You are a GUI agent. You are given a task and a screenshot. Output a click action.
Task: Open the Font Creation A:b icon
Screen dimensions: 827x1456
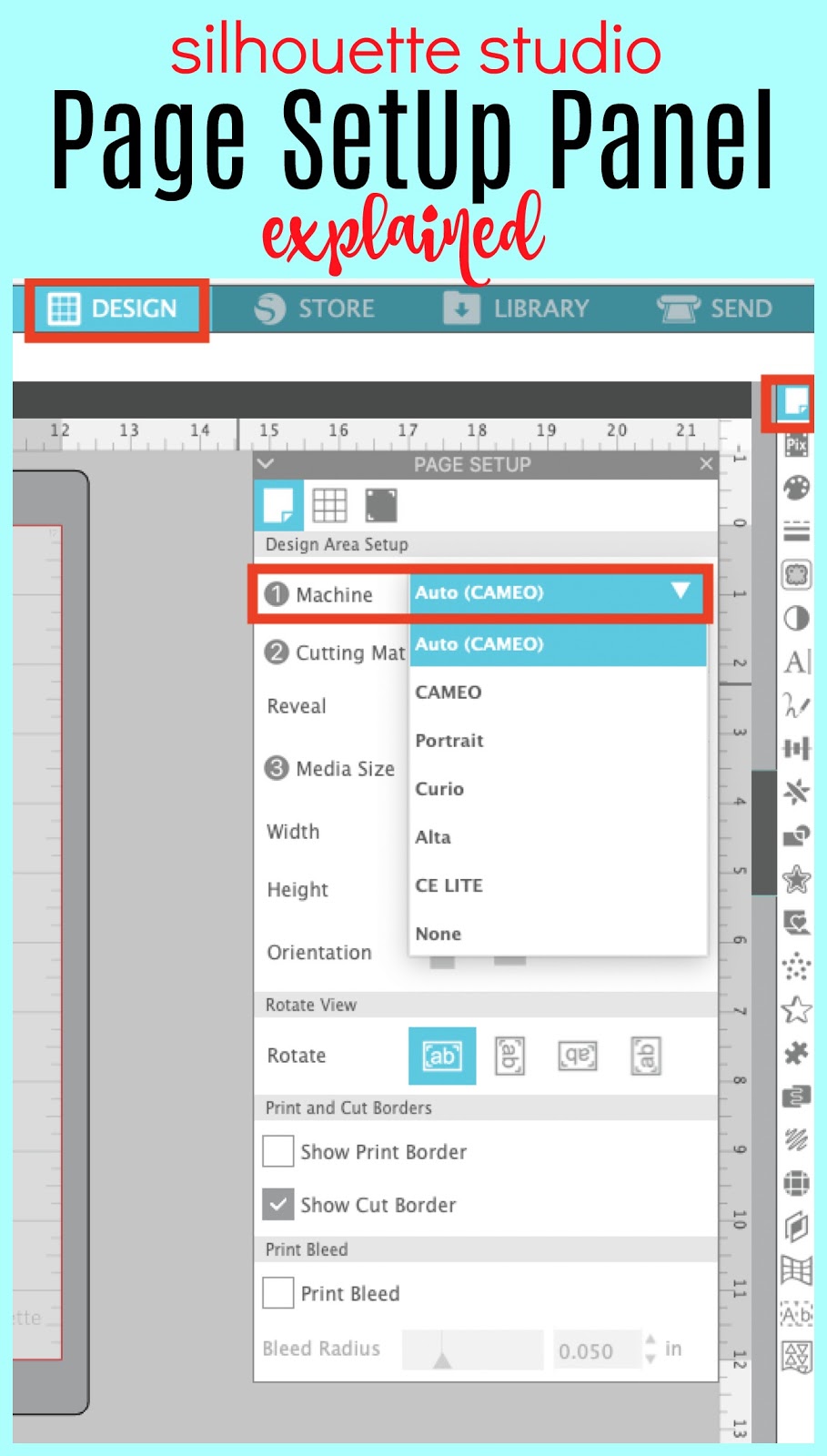[x=796, y=1314]
